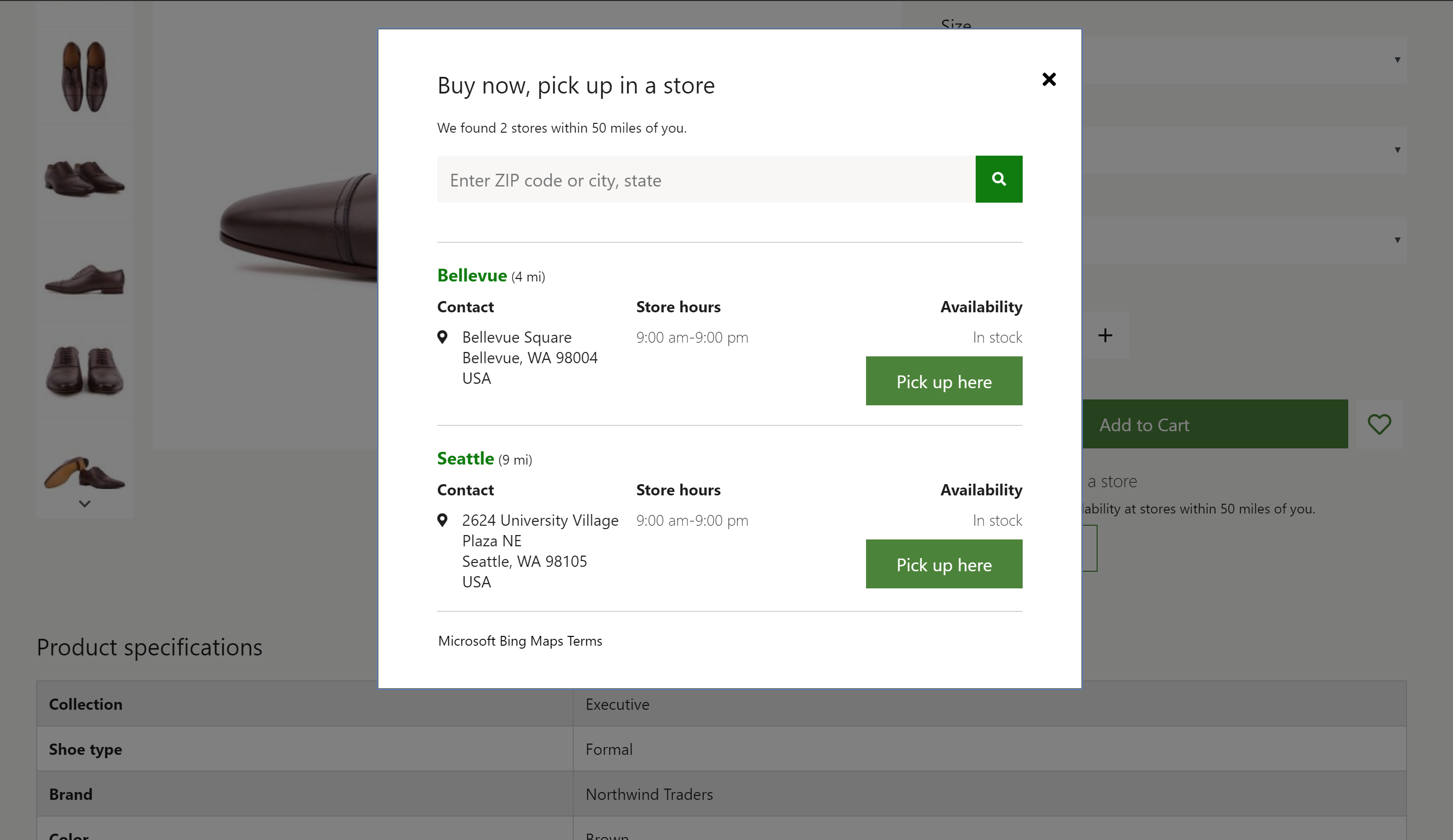Click the map pin icon for Seattle
The height and width of the screenshot is (840, 1453).
tap(443, 520)
